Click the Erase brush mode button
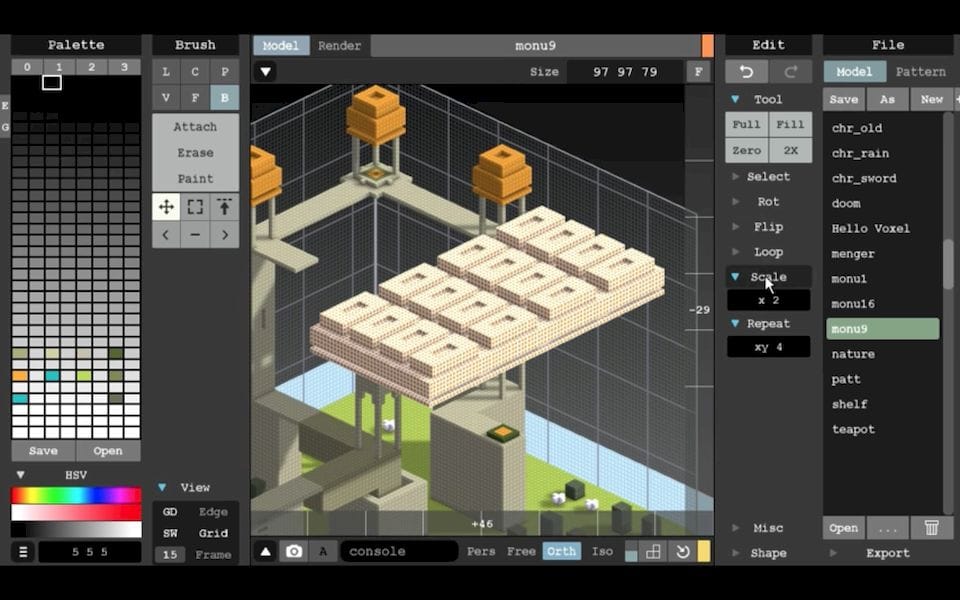The width and height of the screenshot is (960, 600). pos(195,153)
